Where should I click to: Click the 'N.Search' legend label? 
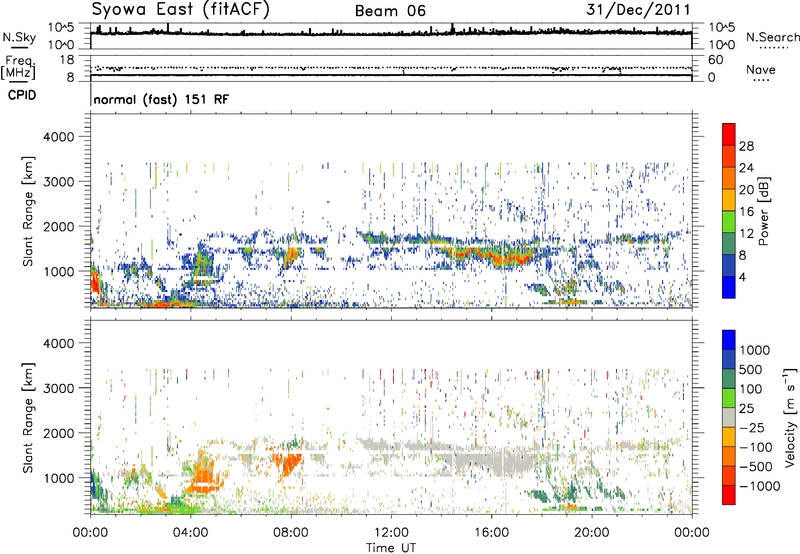773,37
